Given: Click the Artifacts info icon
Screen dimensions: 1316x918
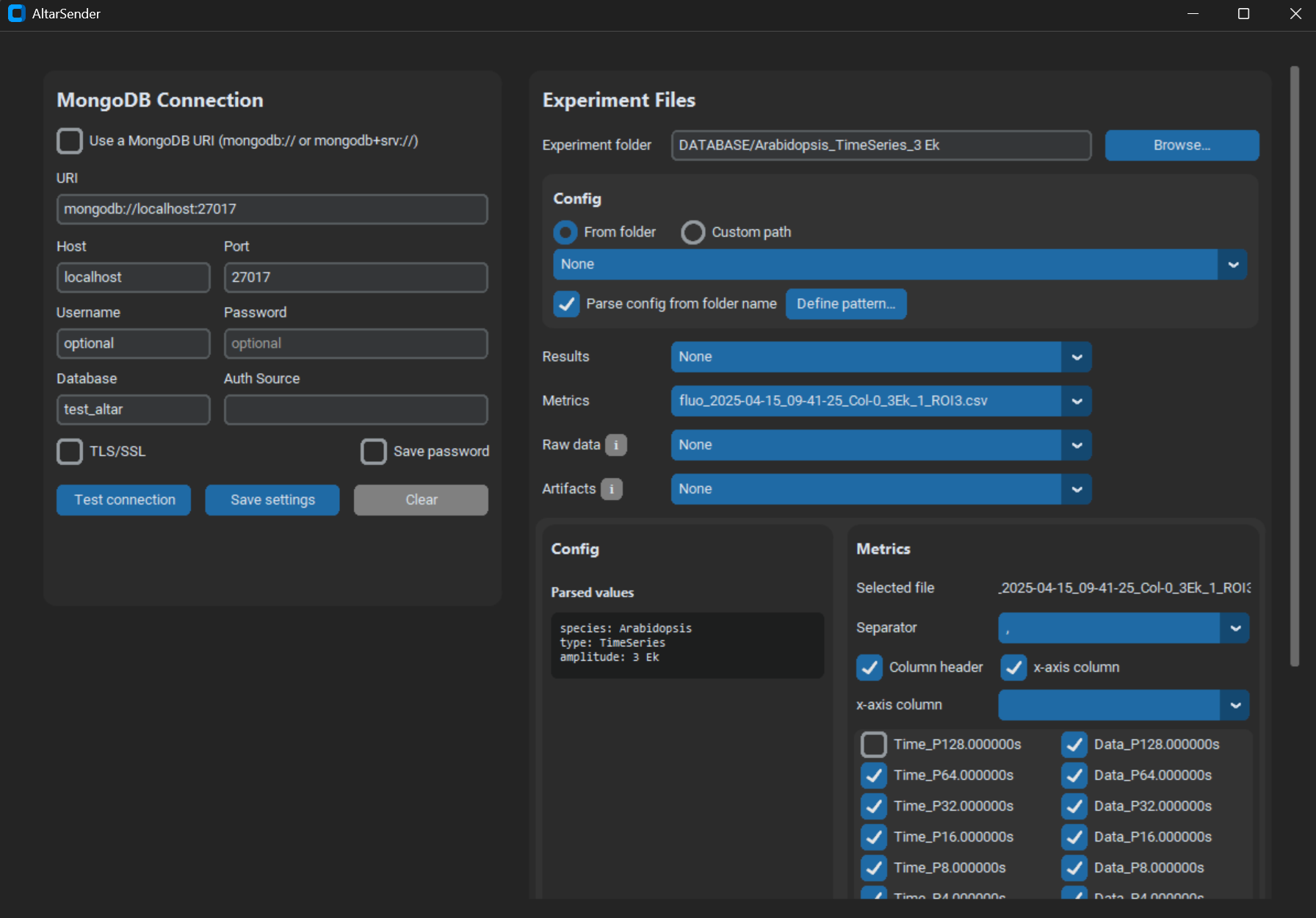Looking at the screenshot, I should (612, 489).
